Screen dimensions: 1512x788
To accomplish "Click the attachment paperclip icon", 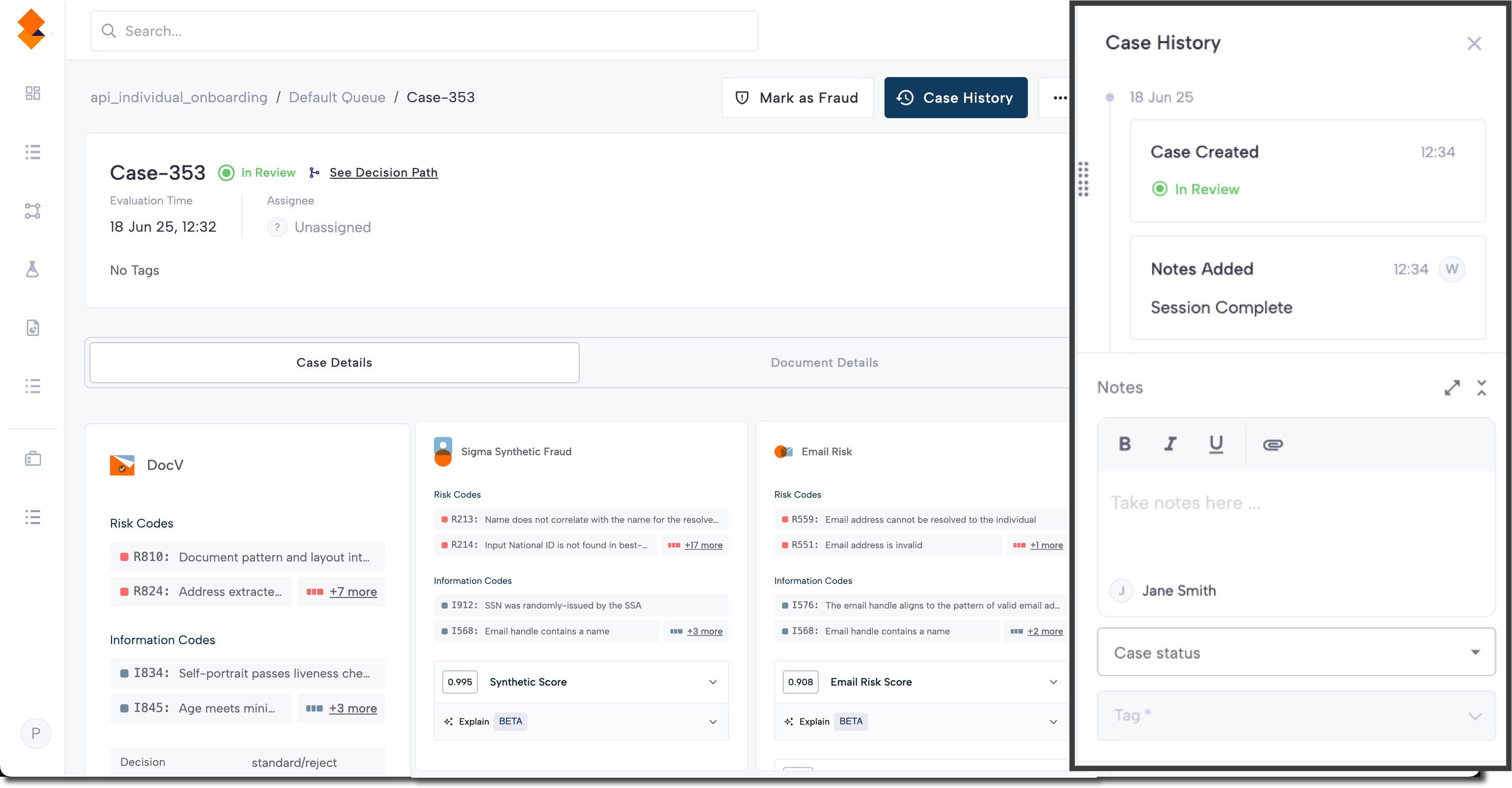I will tap(1273, 445).
